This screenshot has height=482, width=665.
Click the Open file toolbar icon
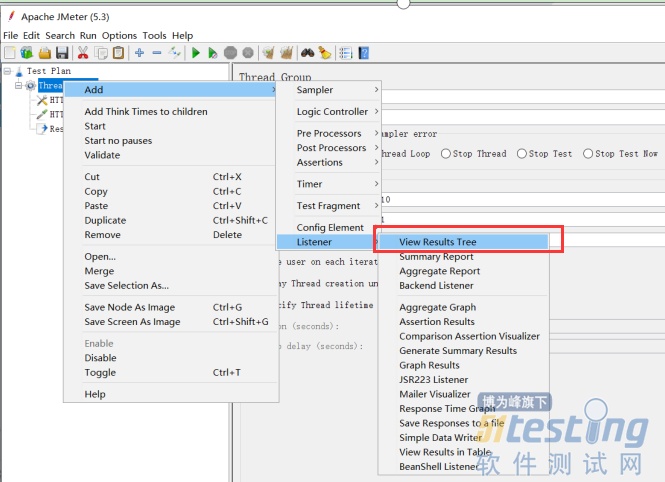[x=45, y=53]
